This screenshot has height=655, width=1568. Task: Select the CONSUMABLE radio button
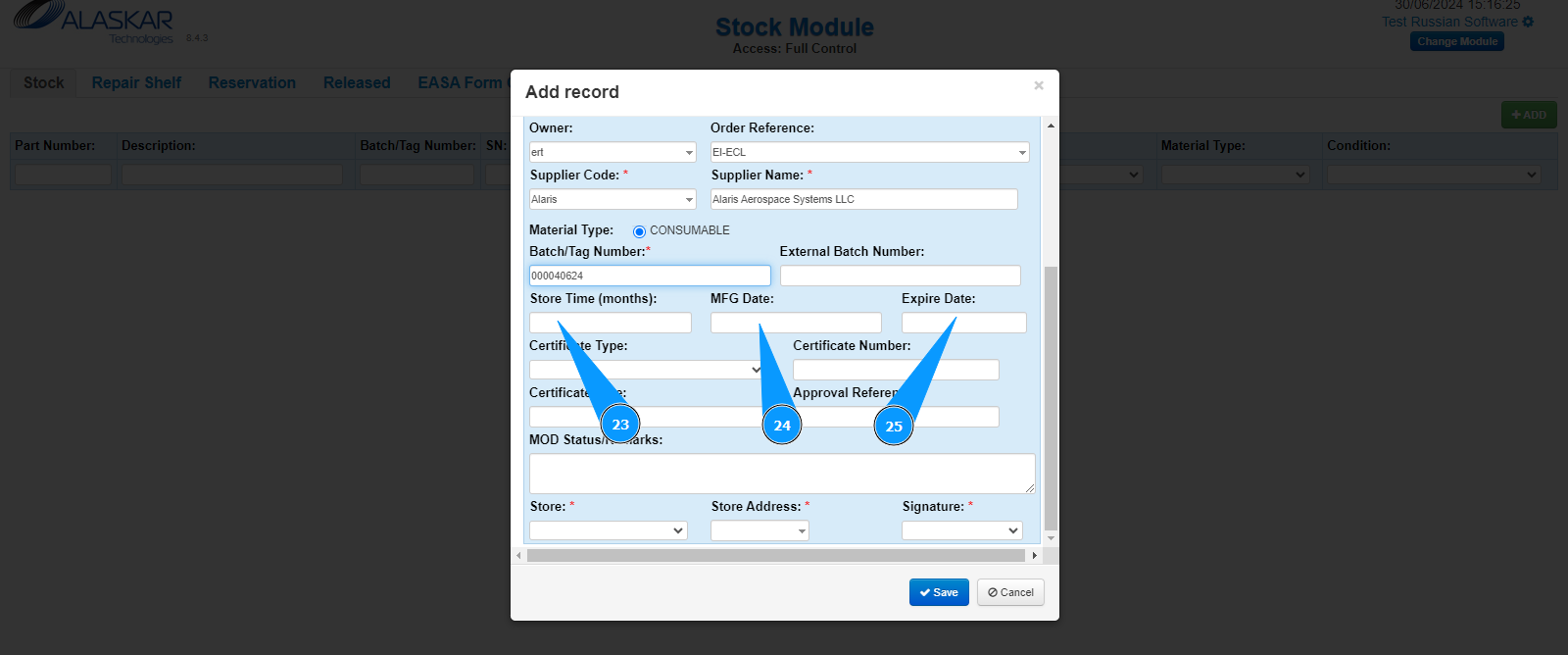tap(639, 231)
